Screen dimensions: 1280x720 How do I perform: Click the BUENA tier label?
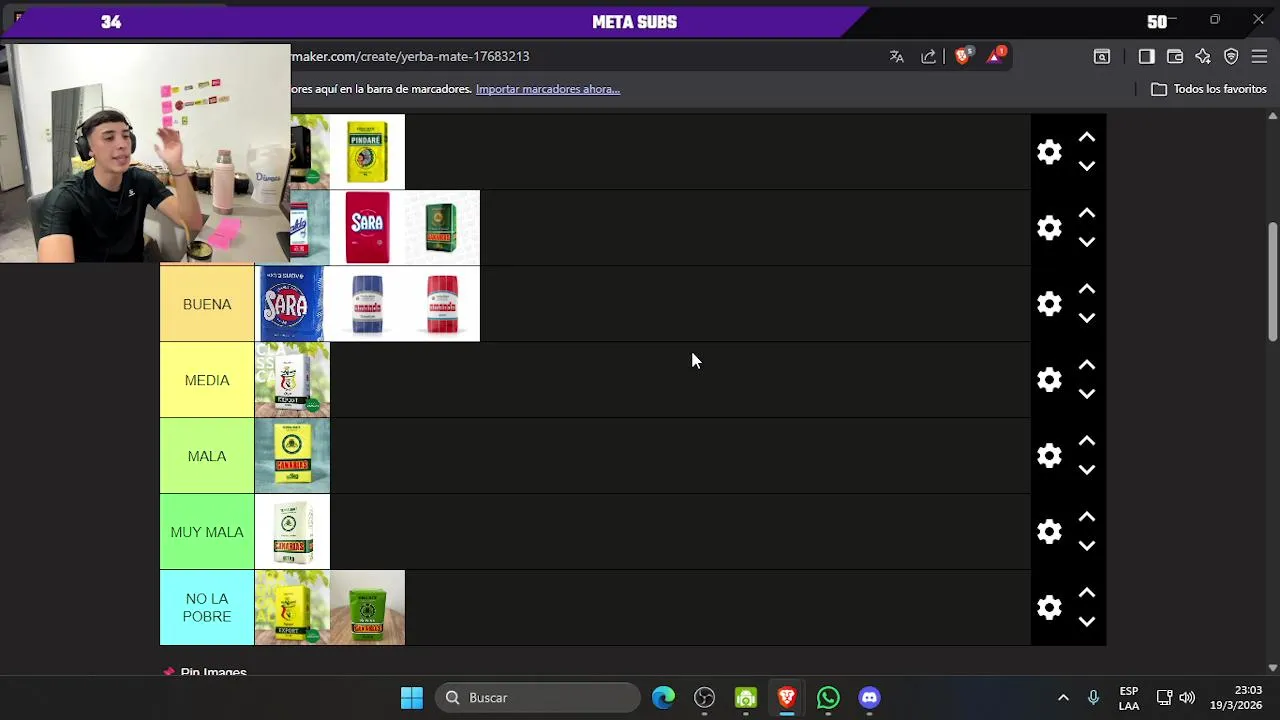click(x=207, y=304)
